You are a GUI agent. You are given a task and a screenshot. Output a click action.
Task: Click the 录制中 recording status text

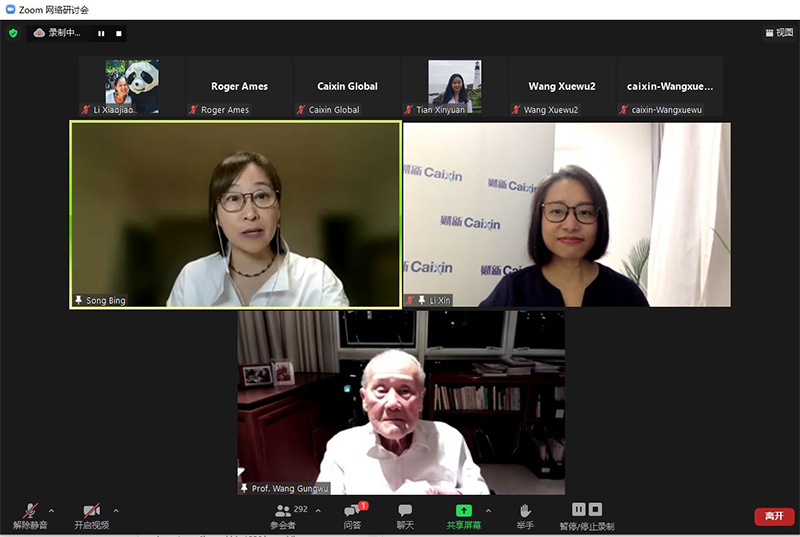pyautogui.click(x=64, y=33)
